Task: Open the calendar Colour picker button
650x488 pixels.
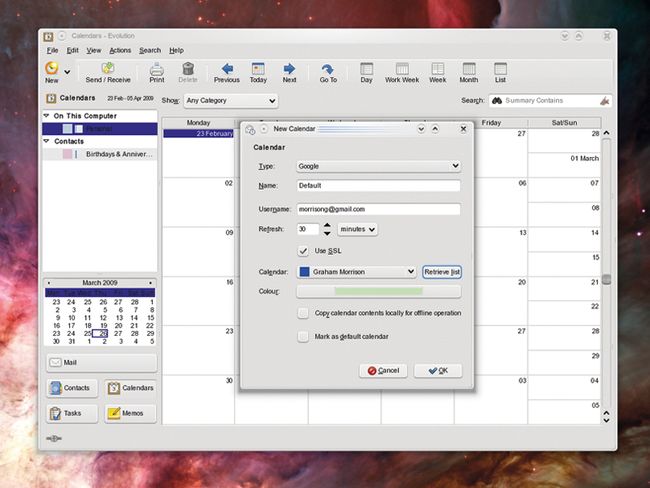Action: pyautogui.click(x=378, y=291)
